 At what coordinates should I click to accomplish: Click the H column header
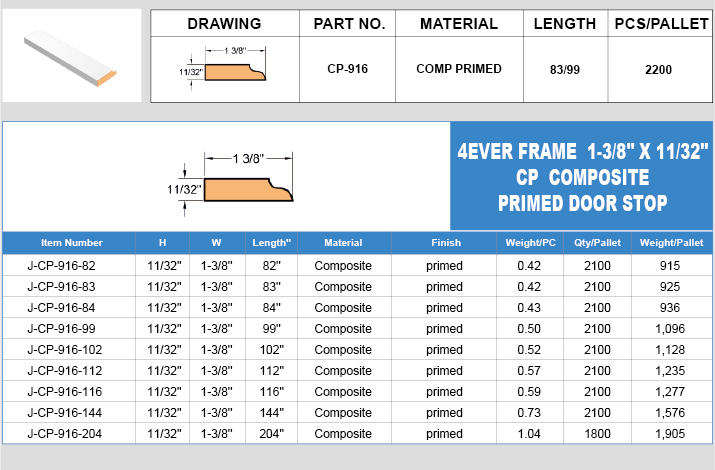tap(162, 243)
